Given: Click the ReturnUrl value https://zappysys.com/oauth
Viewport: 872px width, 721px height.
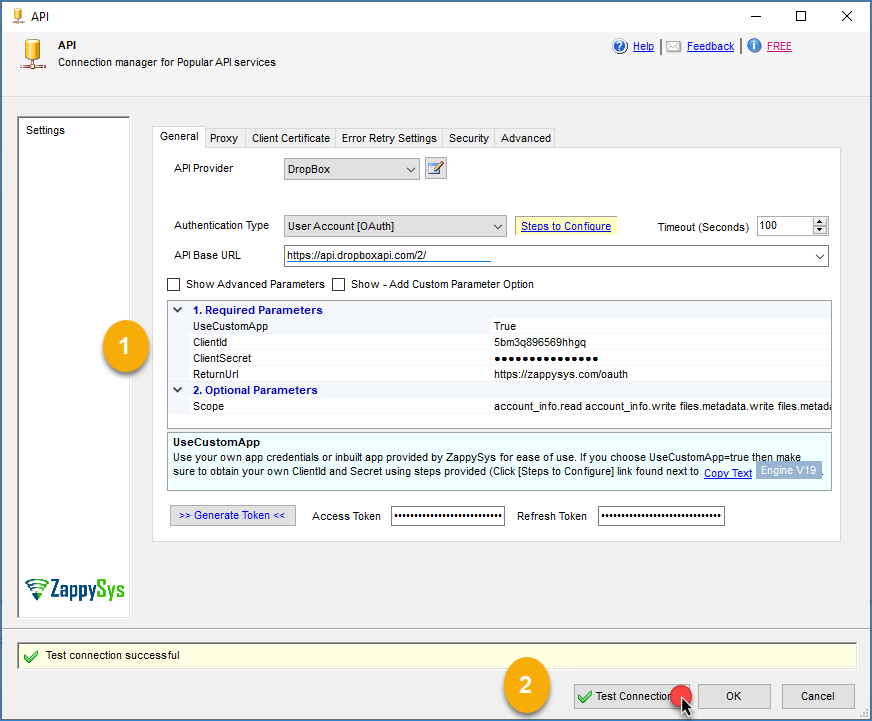Looking at the screenshot, I should coord(561,374).
